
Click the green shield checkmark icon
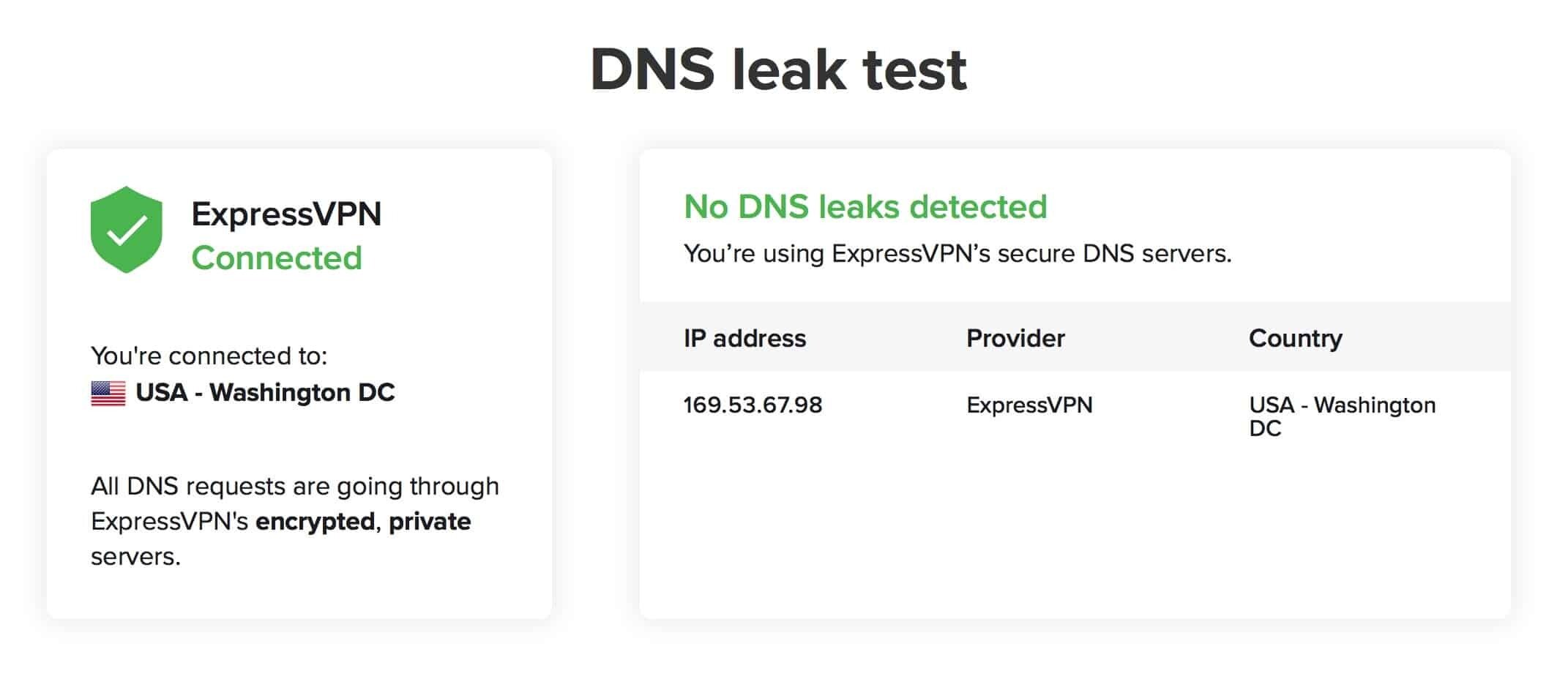point(126,230)
